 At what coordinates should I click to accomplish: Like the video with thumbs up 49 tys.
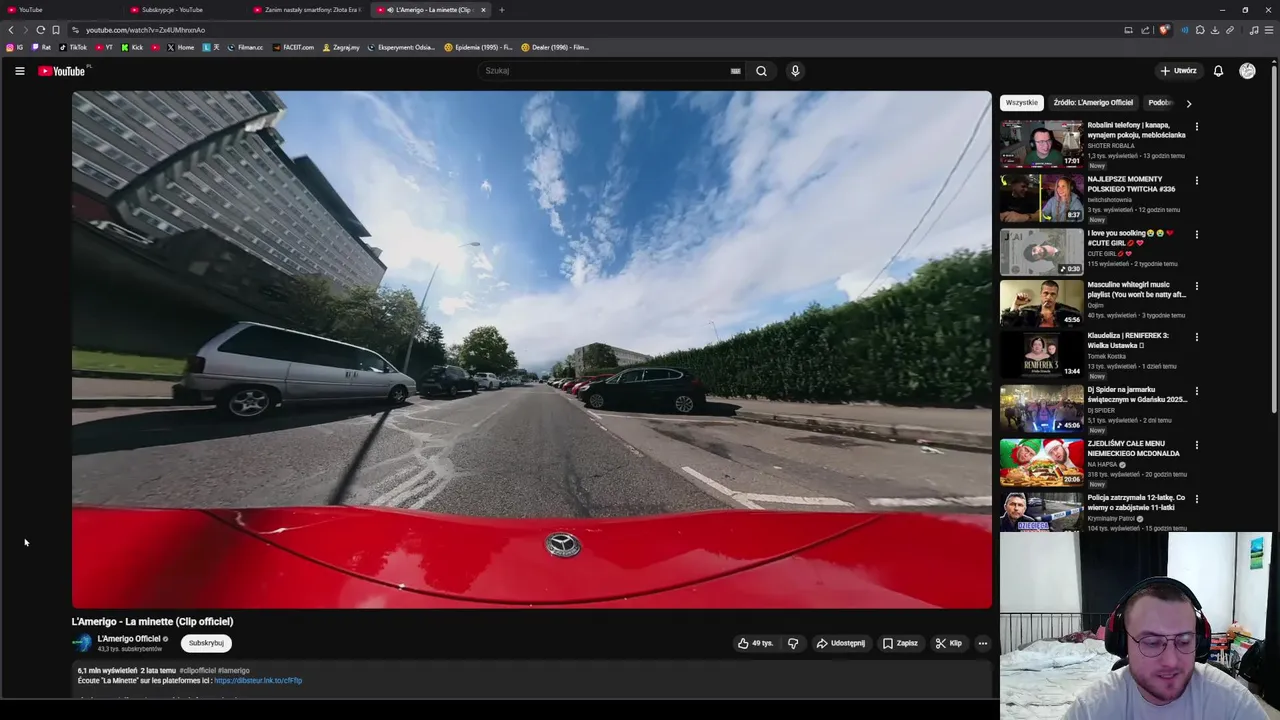756,643
